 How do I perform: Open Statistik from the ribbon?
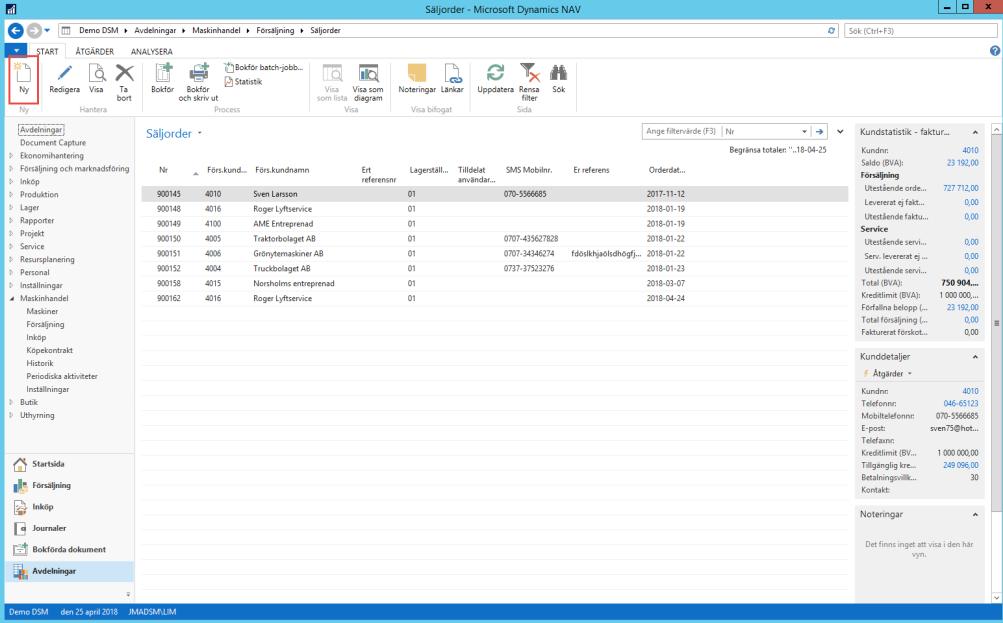[244, 82]
